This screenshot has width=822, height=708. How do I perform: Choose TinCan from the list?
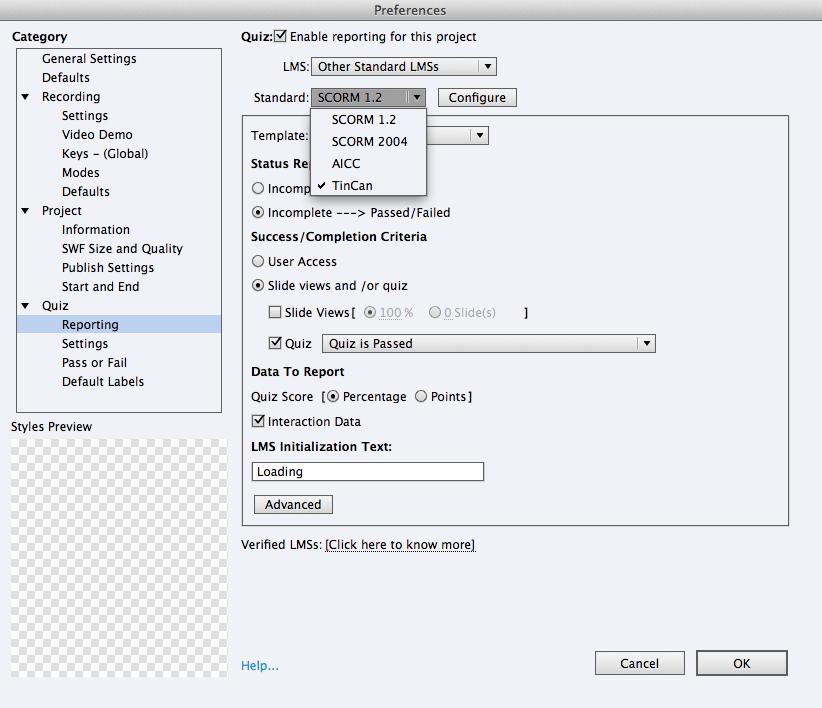pyautogui.click(x=352, y=186)
